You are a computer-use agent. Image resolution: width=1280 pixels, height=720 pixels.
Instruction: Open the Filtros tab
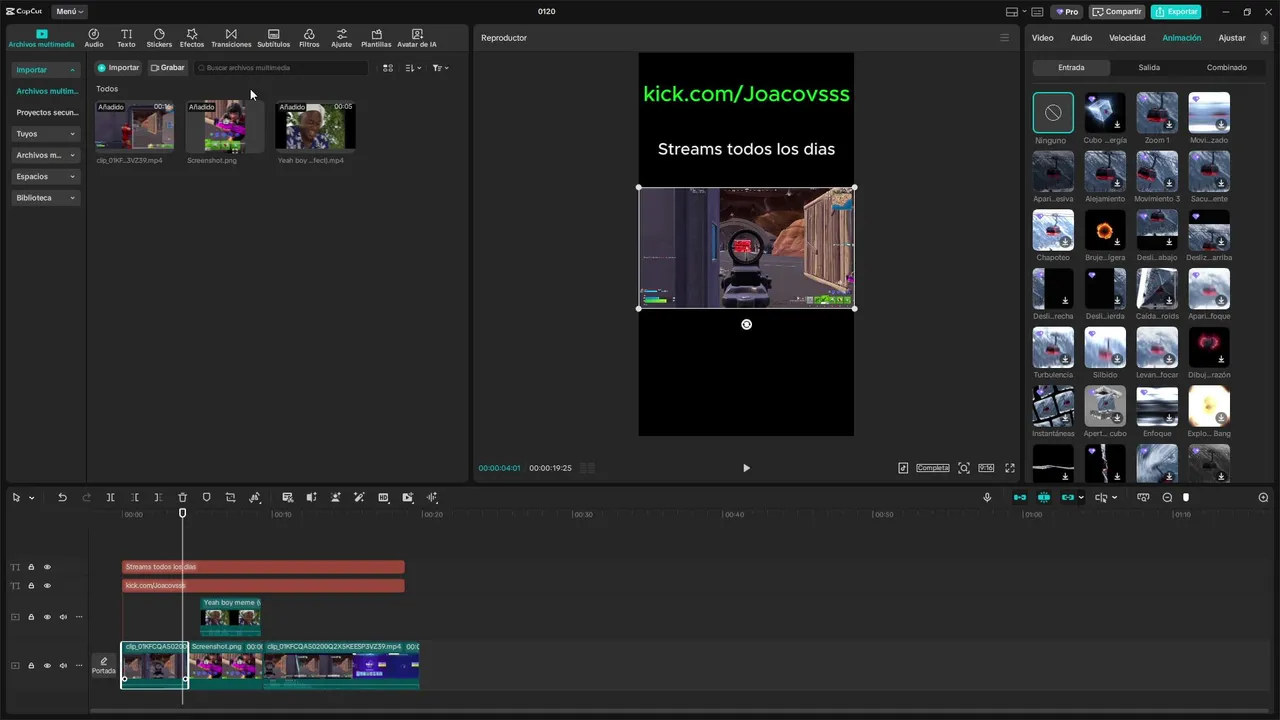coord(309,38)
